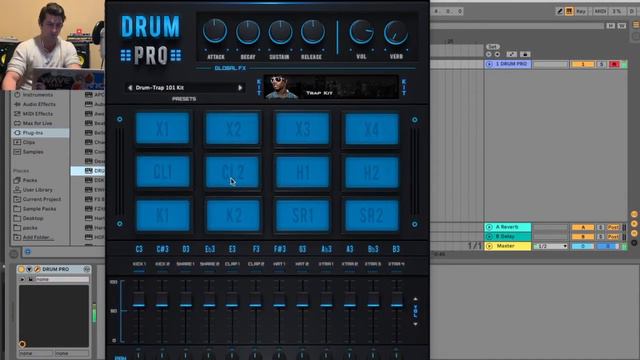
Task: Click the VOL knob
Action: (x=361, y=32)
